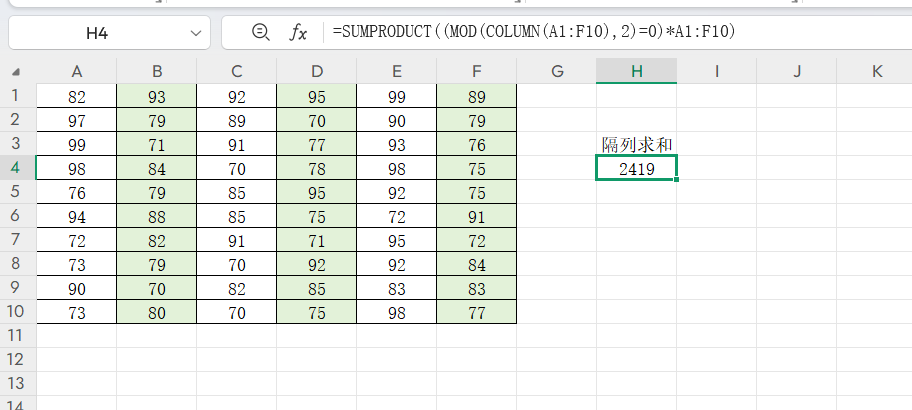Select cell E6 containing 72
Viewport: 912px width, 410px height.
coord(397,216)
